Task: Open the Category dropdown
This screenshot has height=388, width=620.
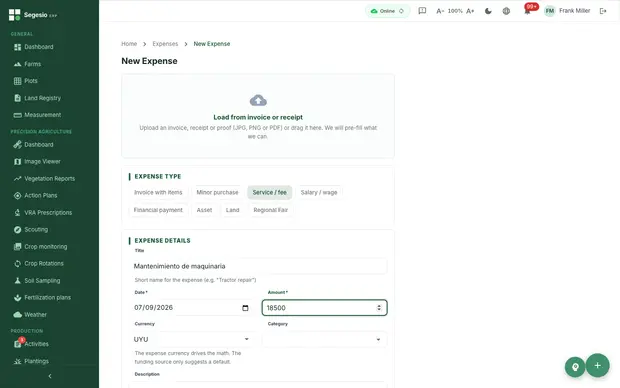Action: coord(324,339)
